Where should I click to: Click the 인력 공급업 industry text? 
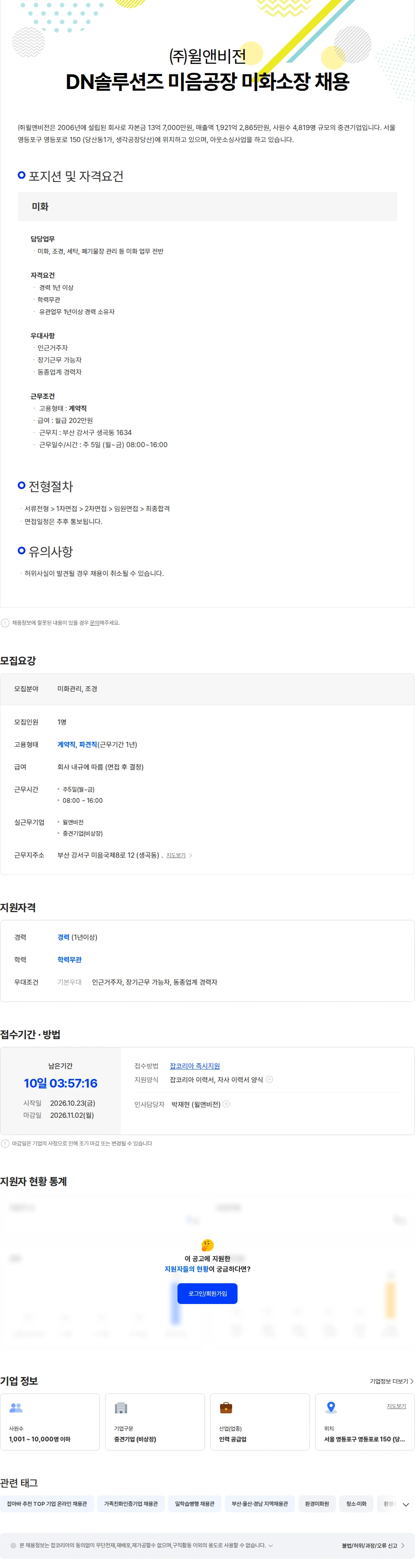tap(233, 1439)
